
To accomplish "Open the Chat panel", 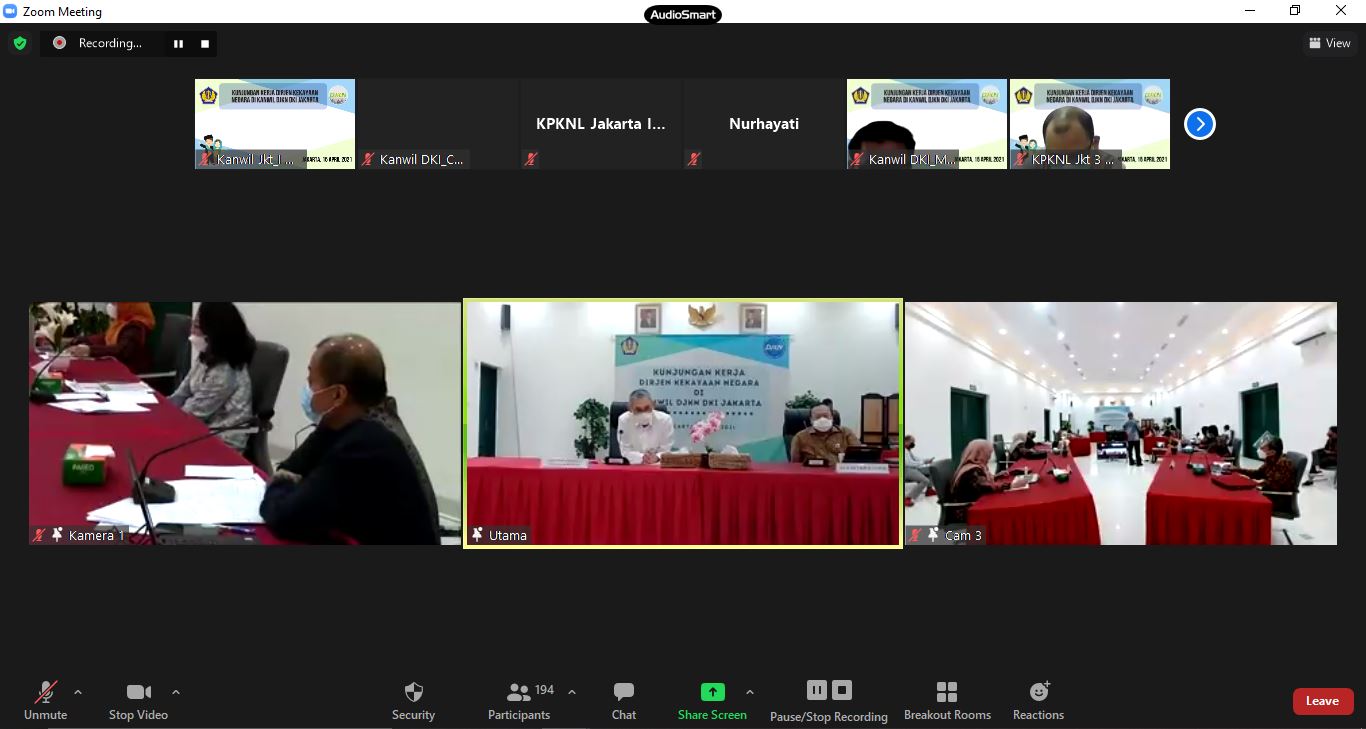I will [624, 700].
